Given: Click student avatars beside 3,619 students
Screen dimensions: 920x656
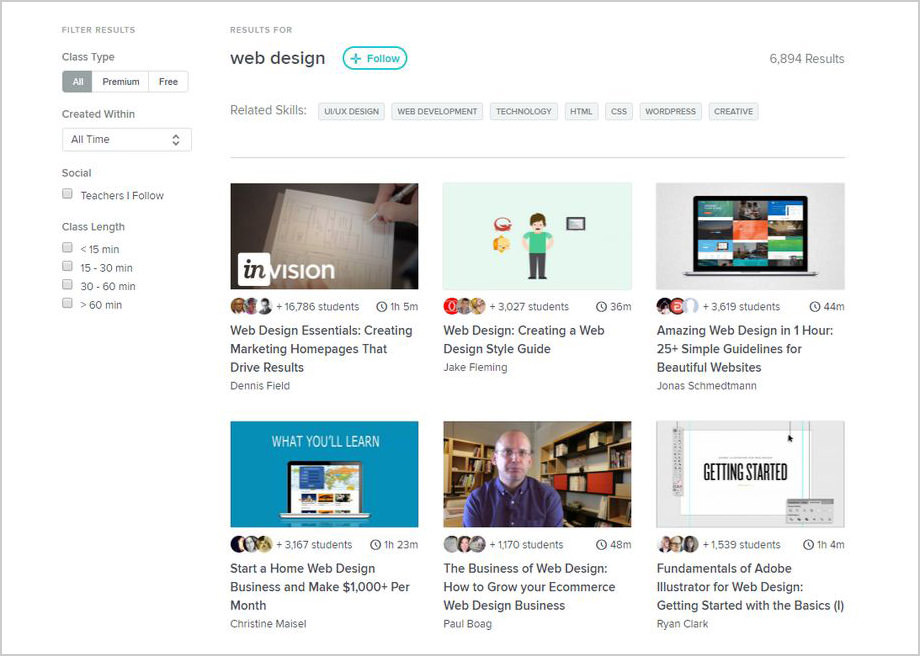Looking at the screenshot, I should coord(678,306).
